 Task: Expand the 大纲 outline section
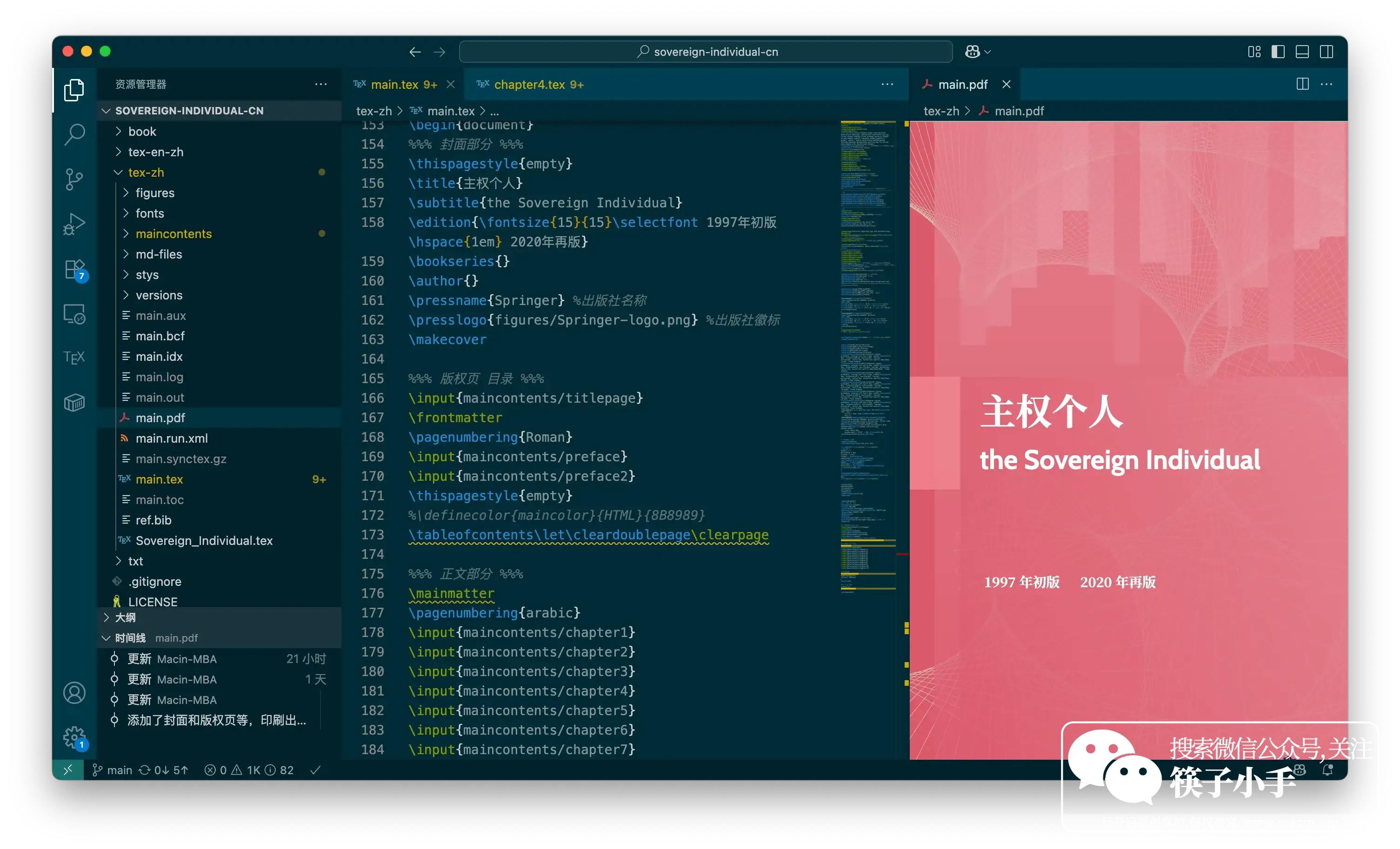(x=125, y=617)
